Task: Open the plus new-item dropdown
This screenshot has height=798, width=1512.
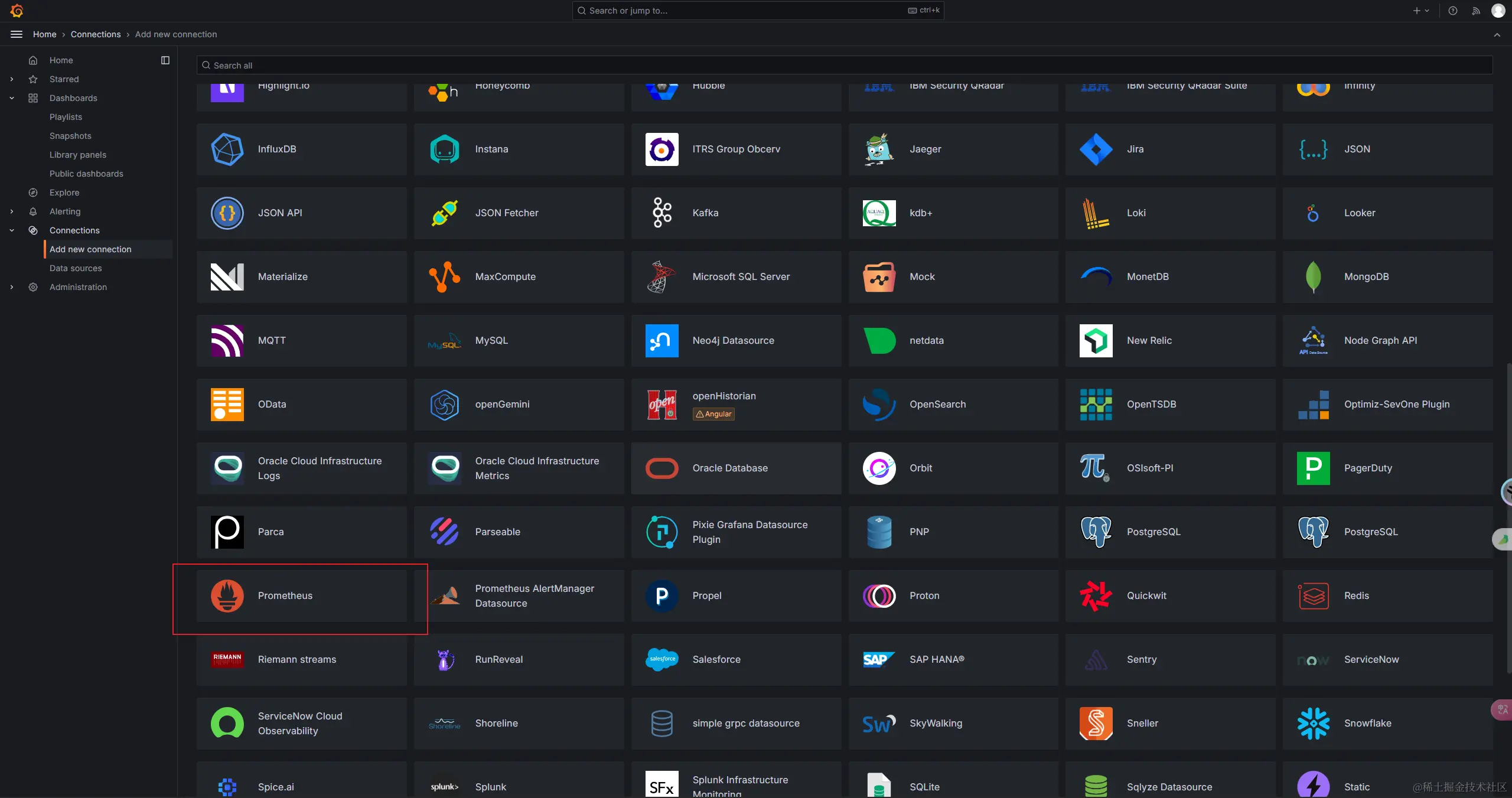Action: [x=1420, y=11]
